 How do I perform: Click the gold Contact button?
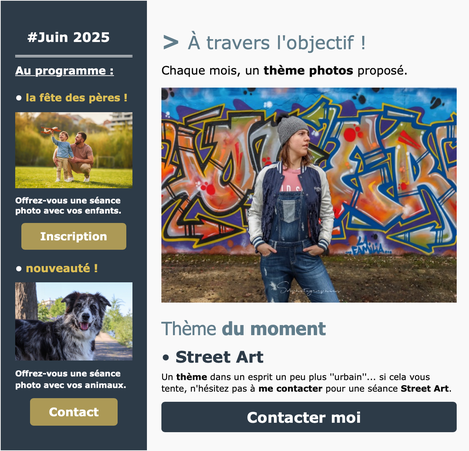(x=74, y=412)
